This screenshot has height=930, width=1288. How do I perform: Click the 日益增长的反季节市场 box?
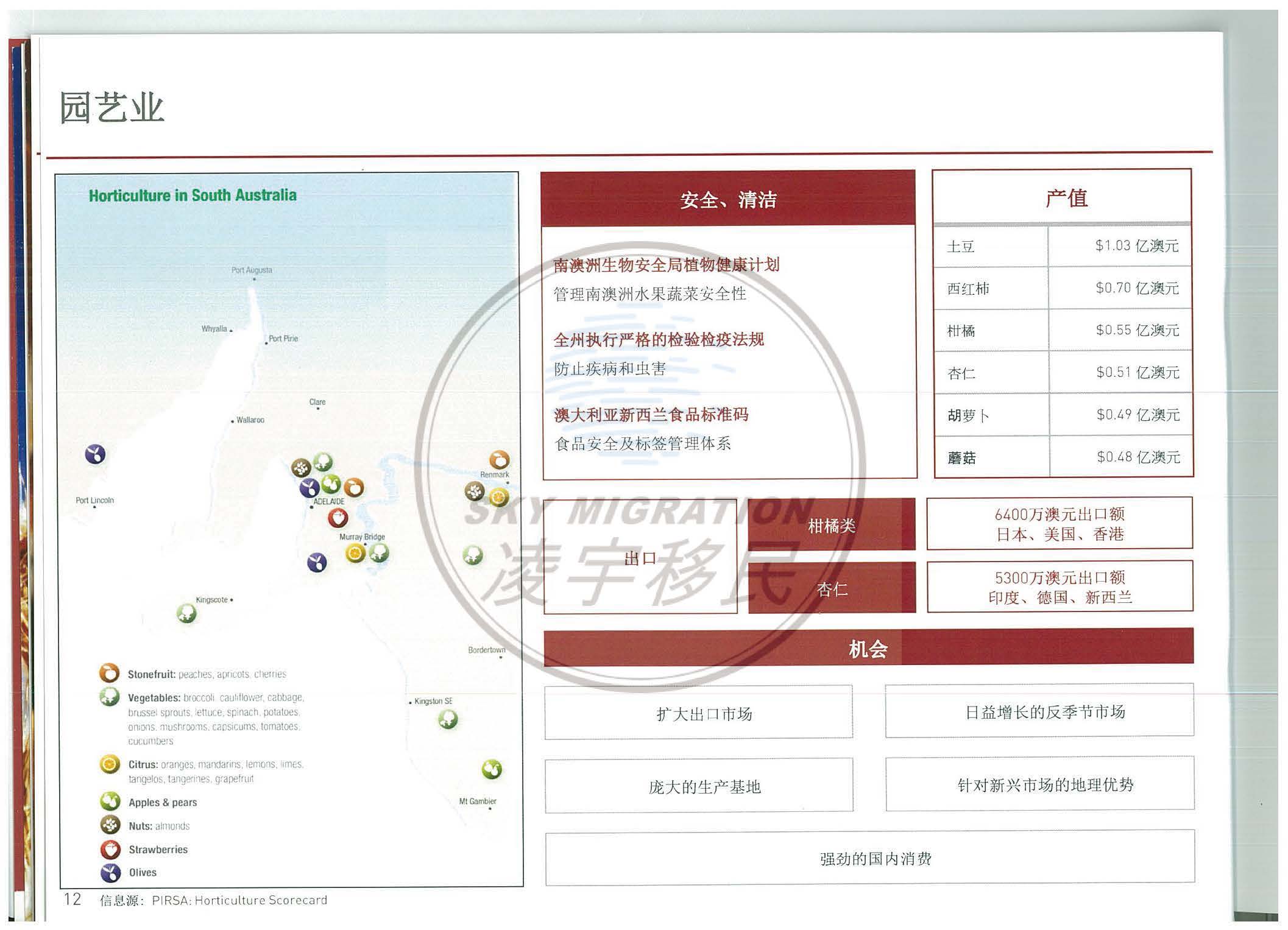point(1039,711)
